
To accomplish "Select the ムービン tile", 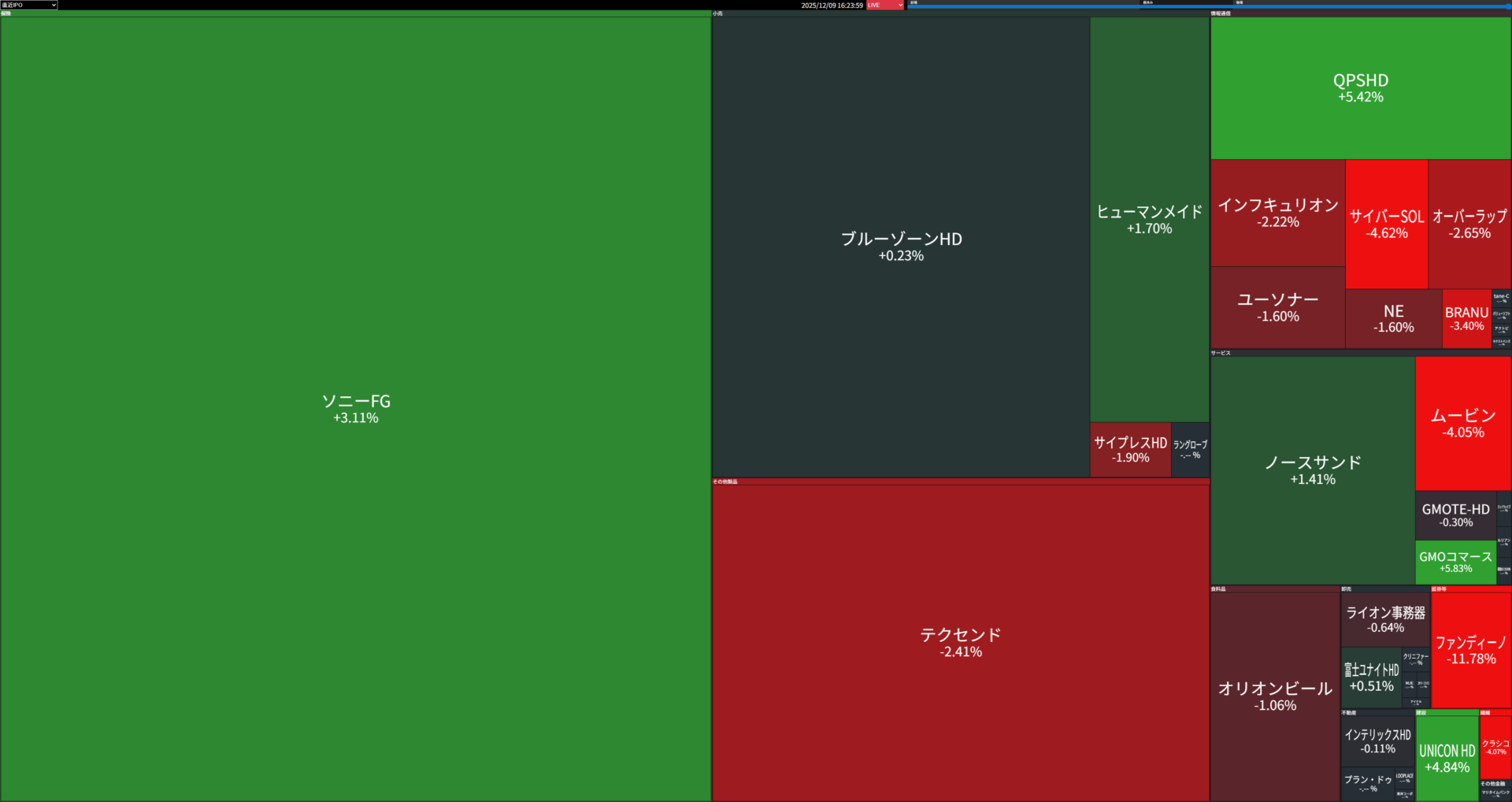I will click(1462, 423).
